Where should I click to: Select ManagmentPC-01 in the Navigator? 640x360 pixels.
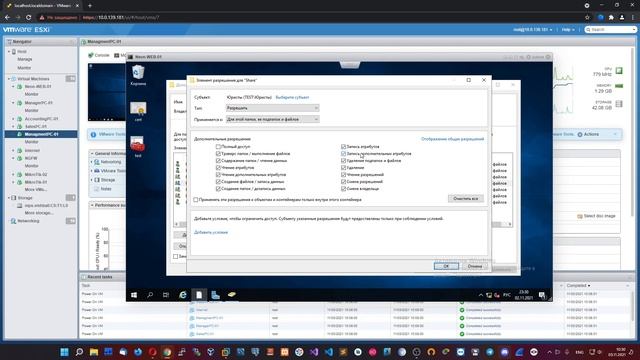(41, 134)
